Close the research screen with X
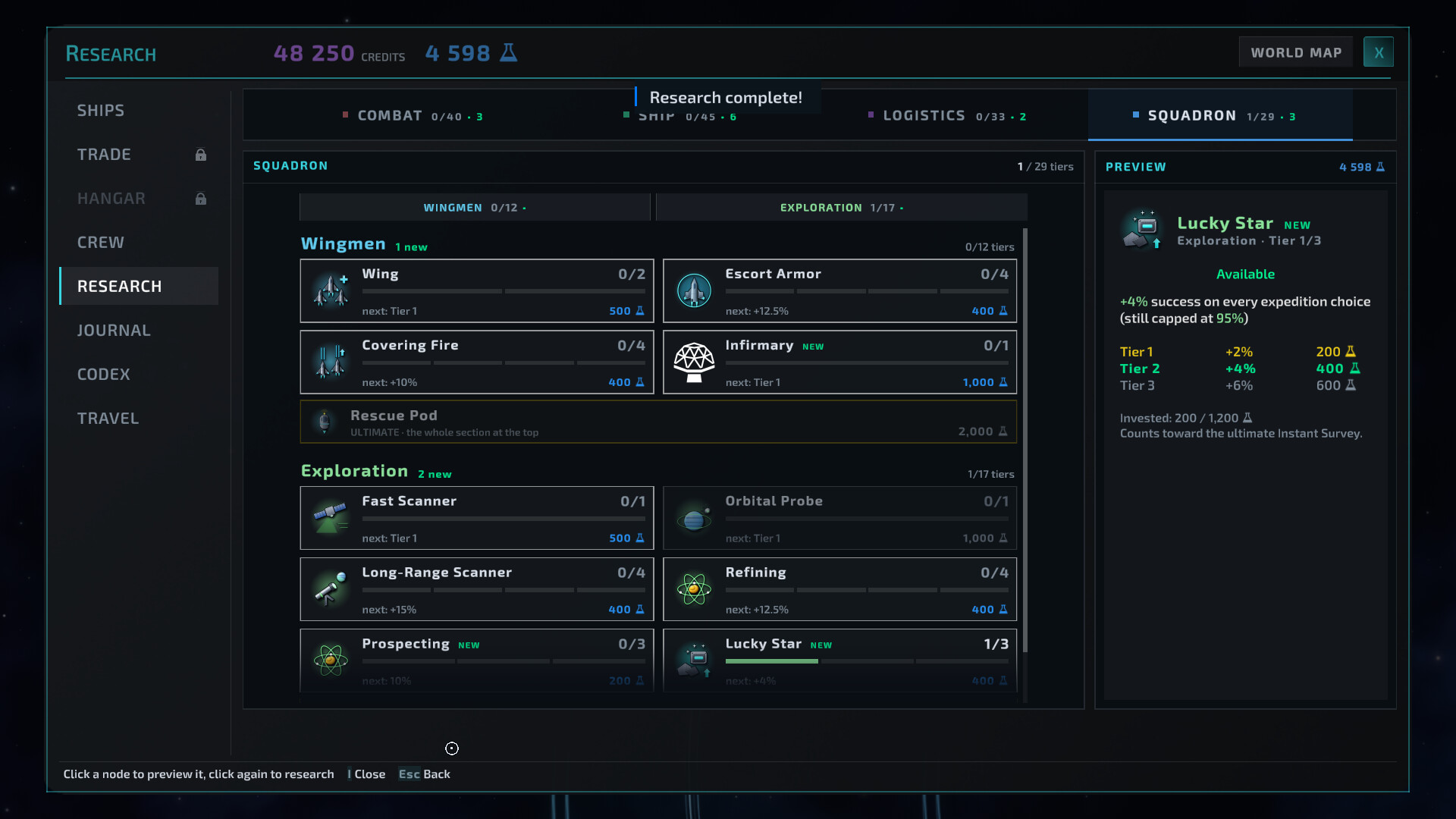 tap(1379, 52)
